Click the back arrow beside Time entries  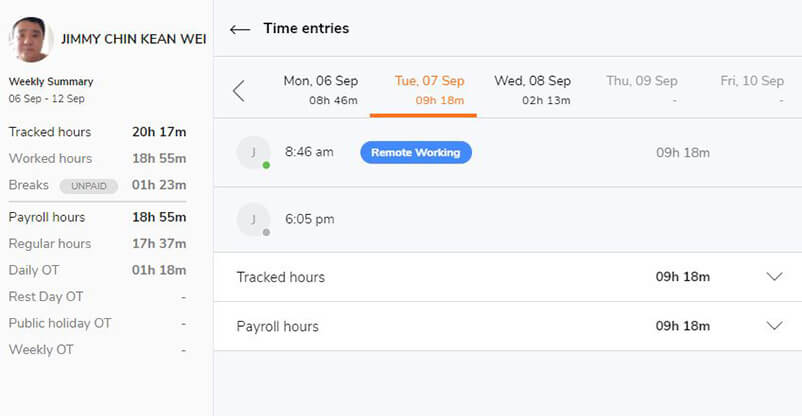tap(240, 29)
